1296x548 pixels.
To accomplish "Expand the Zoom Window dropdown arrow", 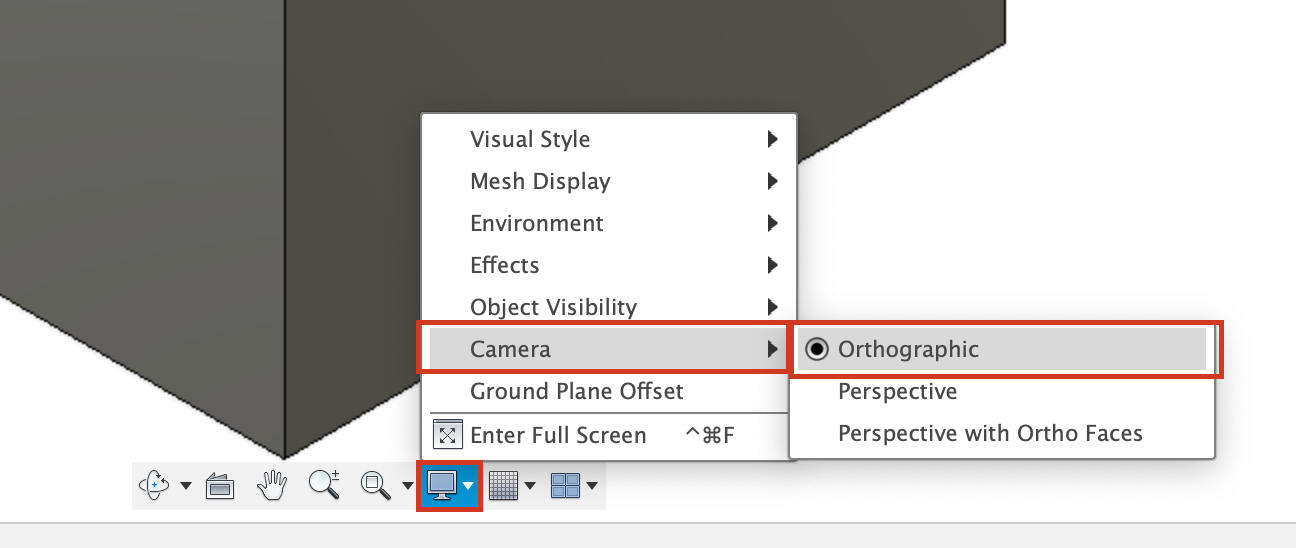I will coord(407,487).
